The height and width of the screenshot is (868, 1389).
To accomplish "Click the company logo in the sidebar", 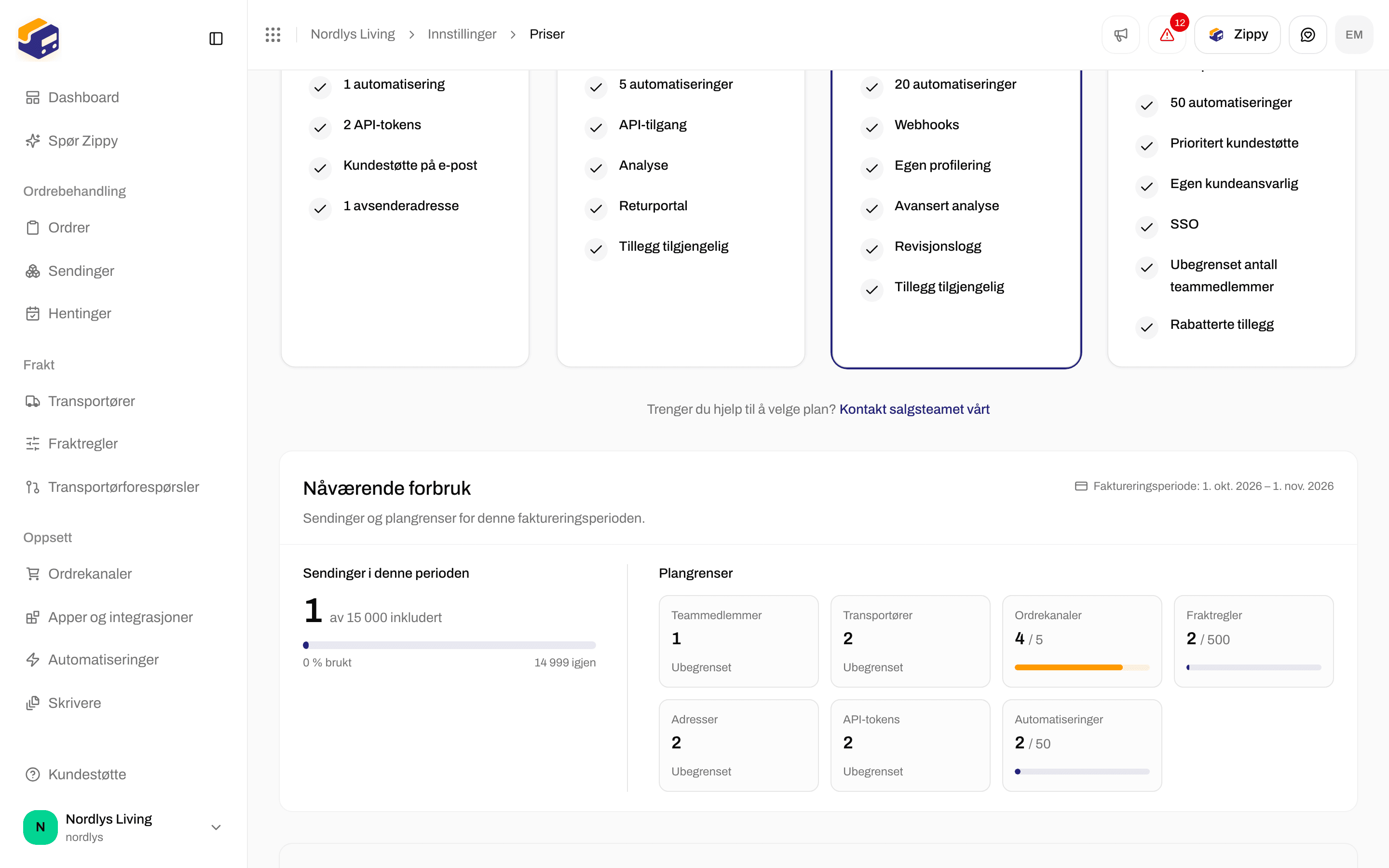I will coord(39,39).
